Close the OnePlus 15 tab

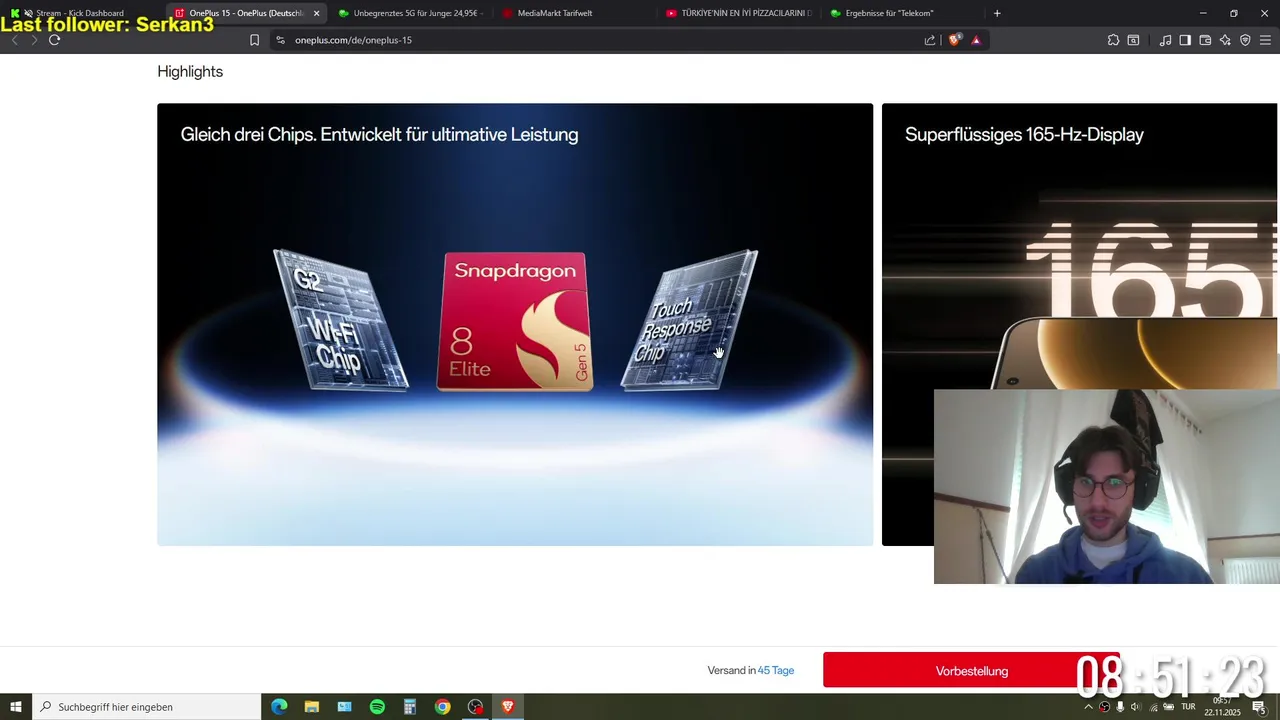[316, 13]
